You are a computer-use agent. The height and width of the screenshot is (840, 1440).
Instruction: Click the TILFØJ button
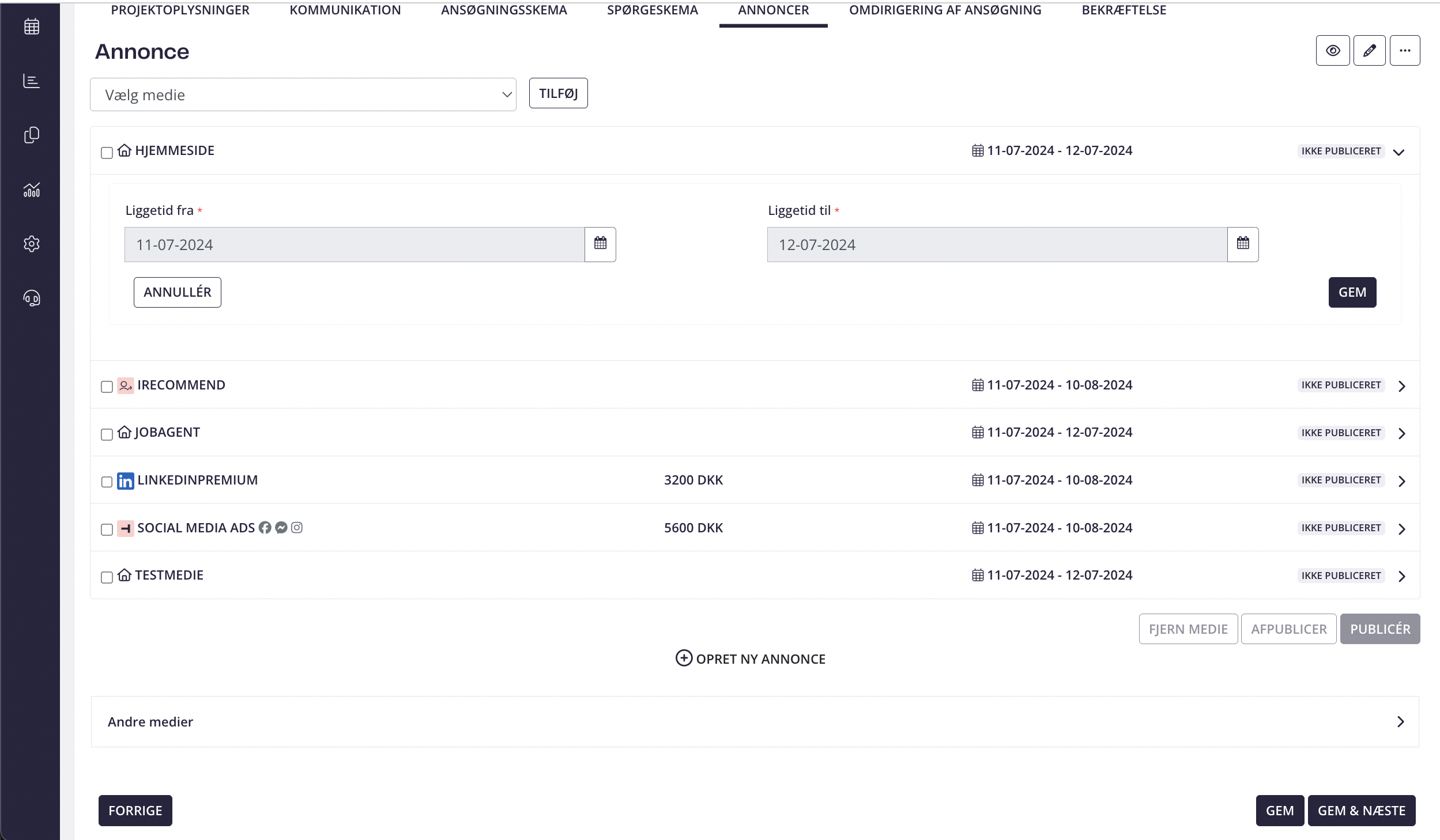click(x=558, y=93)
